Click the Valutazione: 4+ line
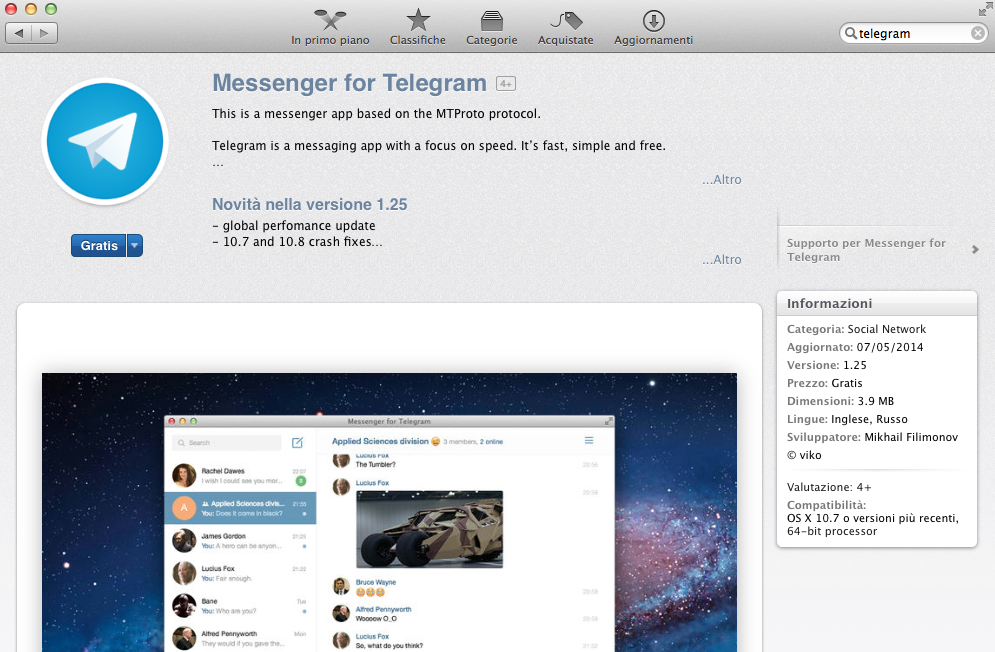The width and height of the screenshot is (995, 652). pos(829,487)
